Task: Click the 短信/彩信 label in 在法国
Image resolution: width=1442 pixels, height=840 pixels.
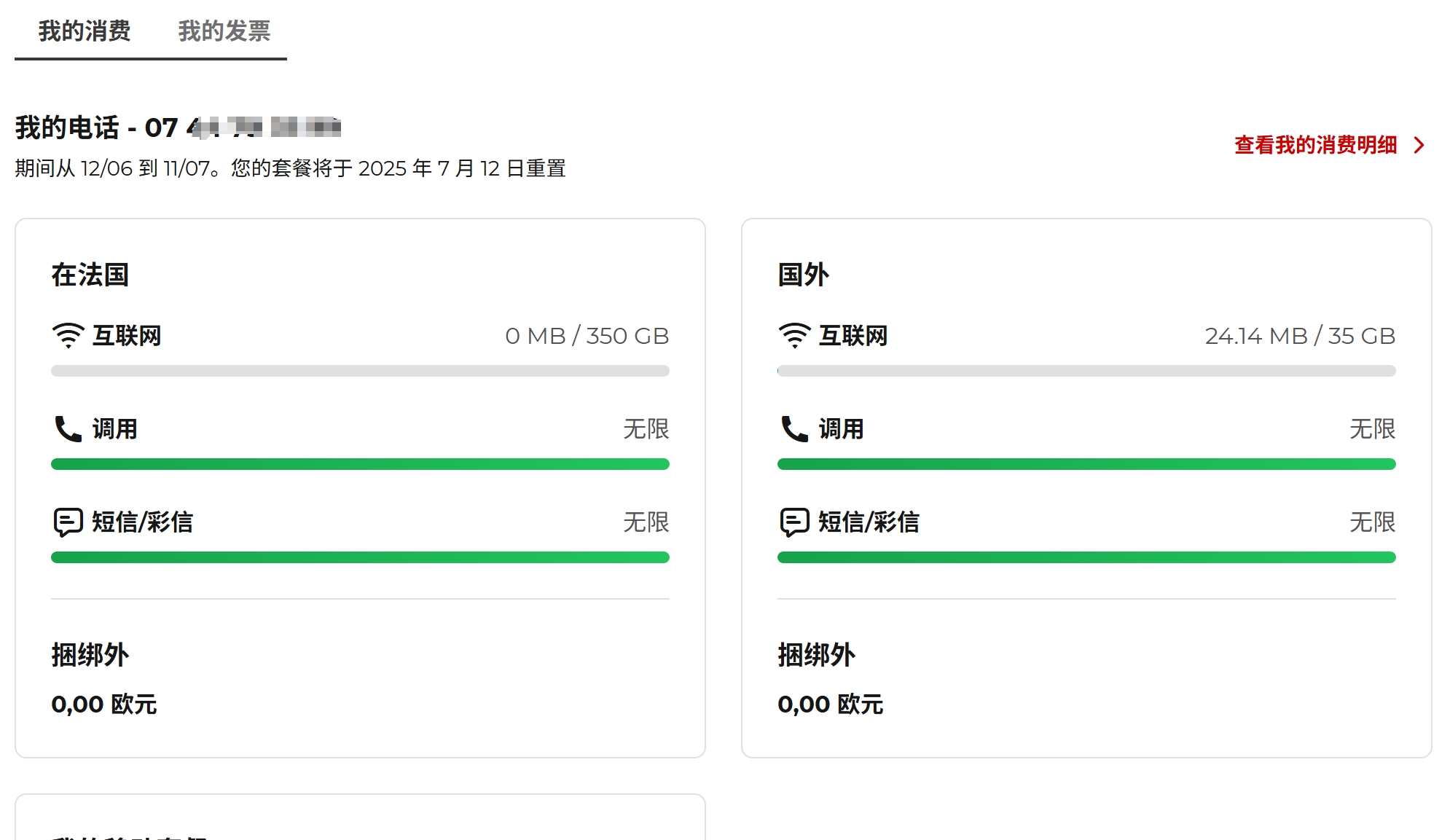Action: [143, 522]
